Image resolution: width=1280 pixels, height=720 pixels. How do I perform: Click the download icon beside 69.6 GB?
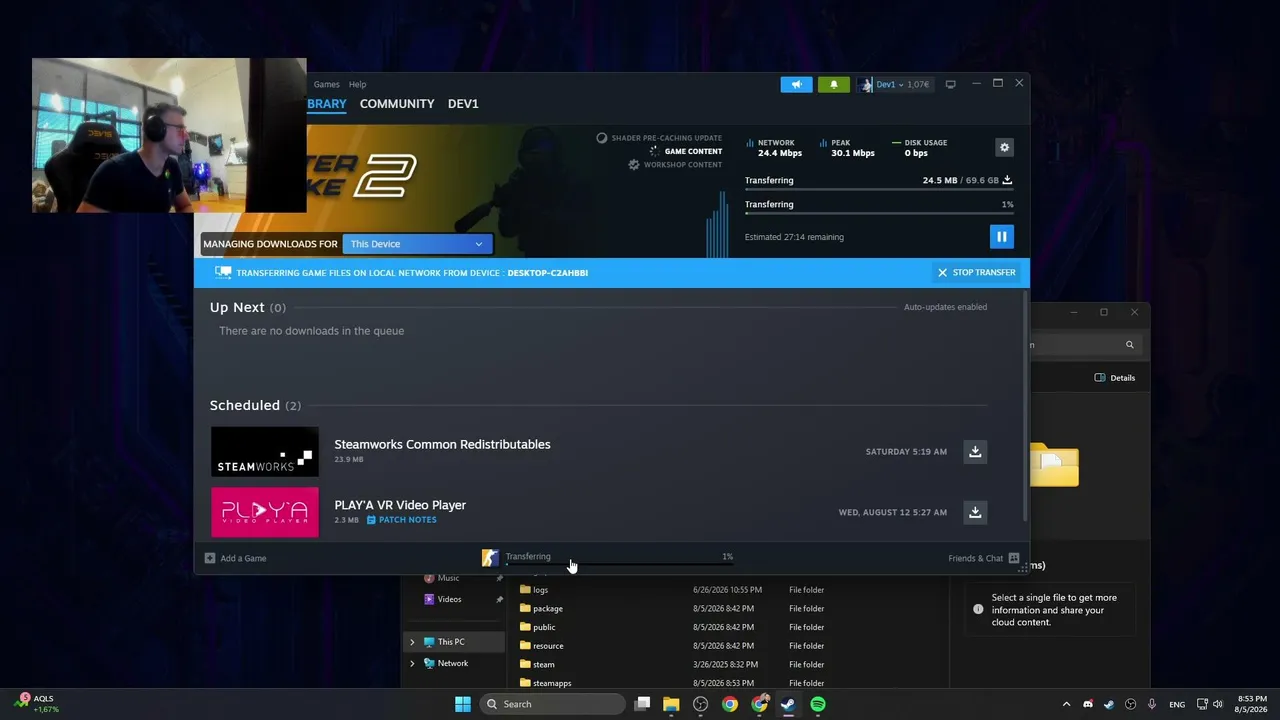coord(1007,180)
